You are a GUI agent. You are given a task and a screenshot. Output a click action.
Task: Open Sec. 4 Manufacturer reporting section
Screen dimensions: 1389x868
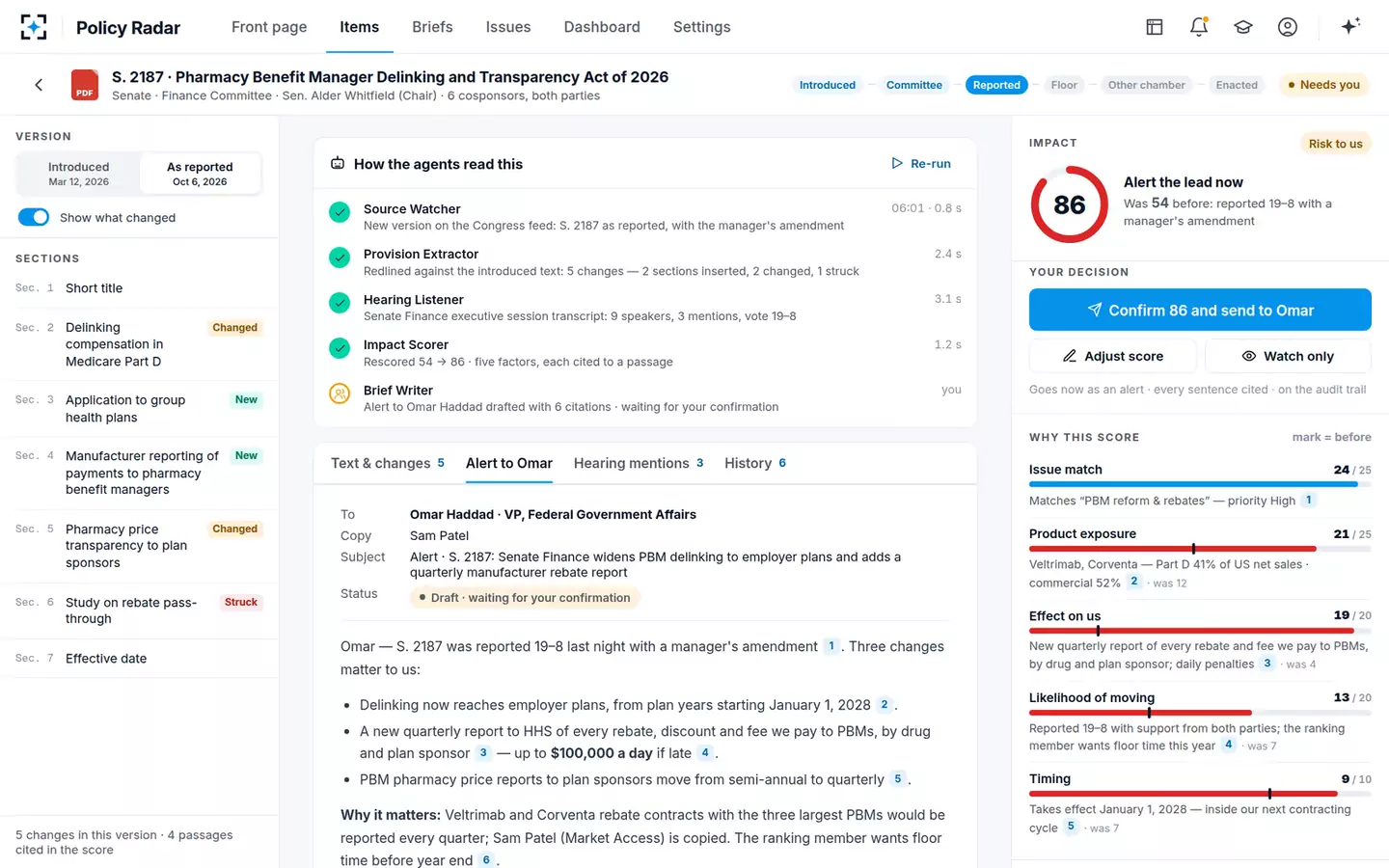(139, 473)
